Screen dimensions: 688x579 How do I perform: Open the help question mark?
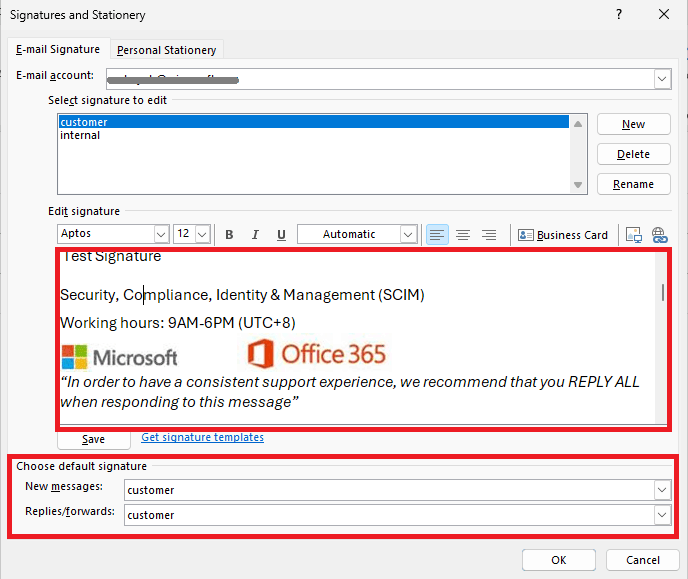619,14
